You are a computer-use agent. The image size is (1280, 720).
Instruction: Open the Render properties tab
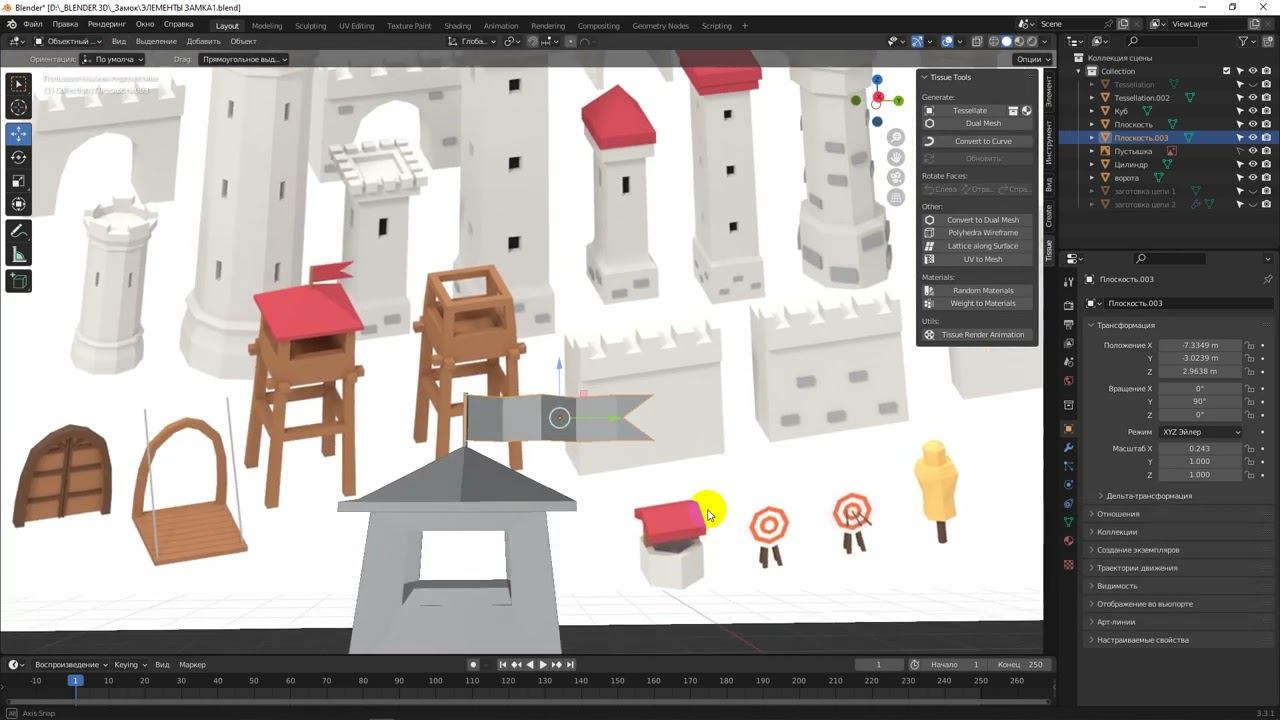point(1069,305)
